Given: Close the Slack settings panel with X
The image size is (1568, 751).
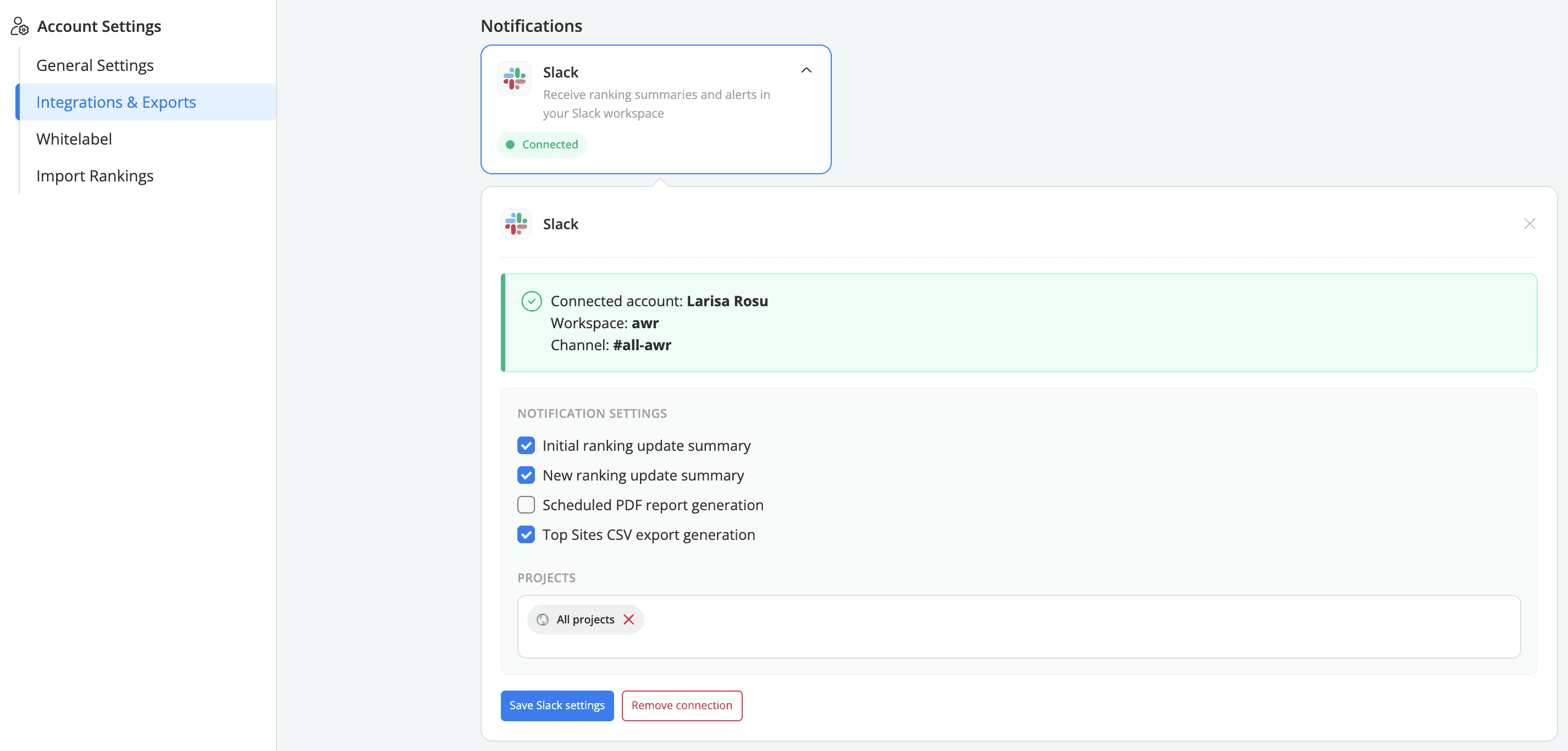Looking at the screenshot, I should point(1529,224).
